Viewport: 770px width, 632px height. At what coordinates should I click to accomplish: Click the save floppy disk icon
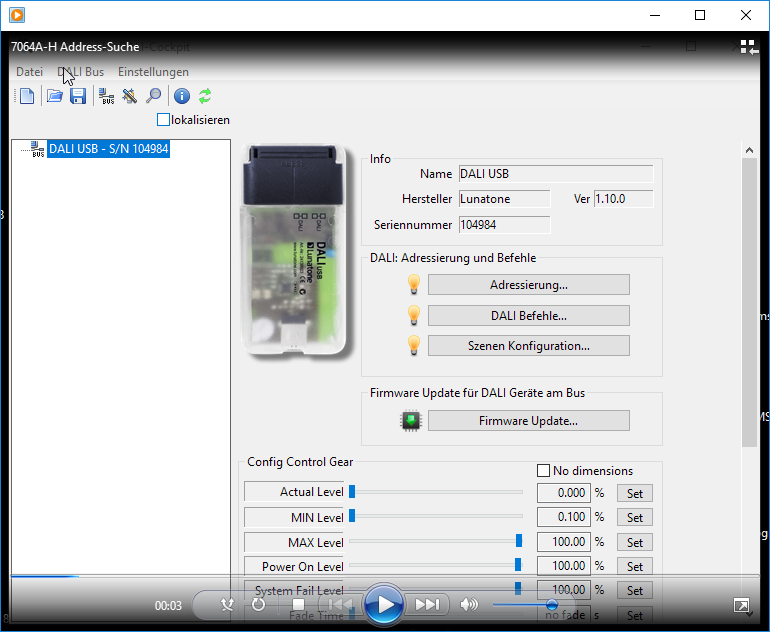pyautogui.click(x=77, y=96)
